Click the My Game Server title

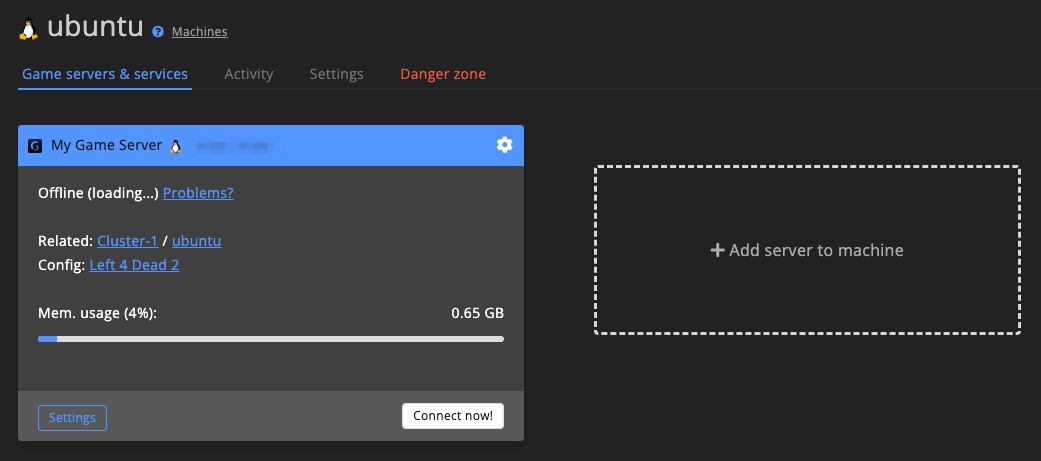[x=106, y=145]
